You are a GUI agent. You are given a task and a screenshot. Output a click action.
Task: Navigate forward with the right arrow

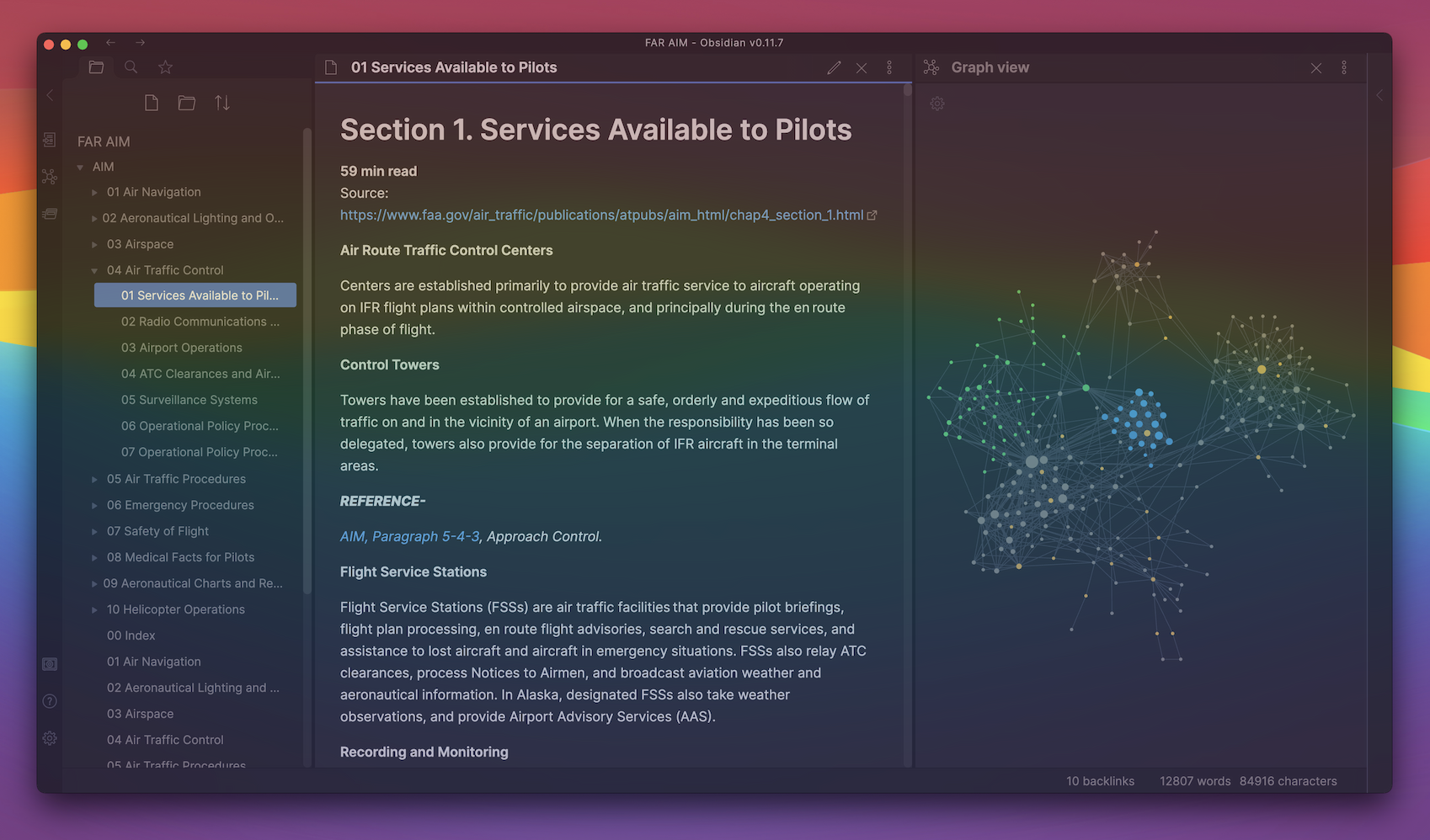pyautogui.click(x=140, y=42)
